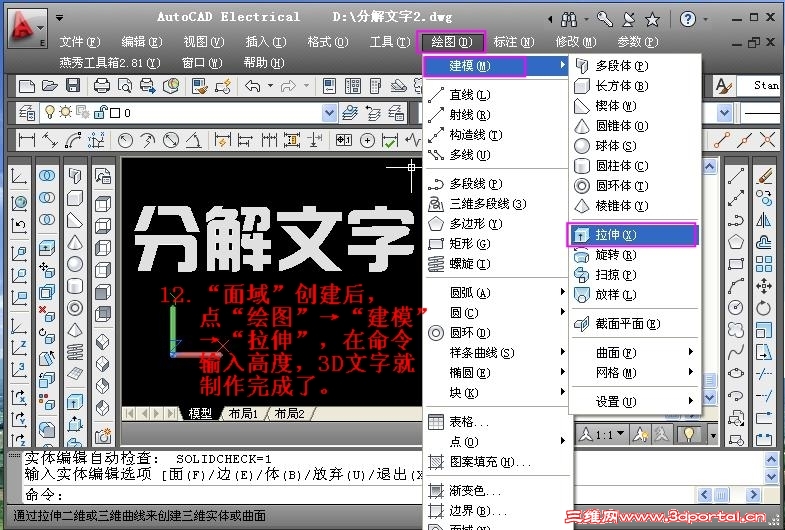The image size is (785, 530).
Task: Choose 长方体(B) in modeling submenu
Action: (635, 86)
